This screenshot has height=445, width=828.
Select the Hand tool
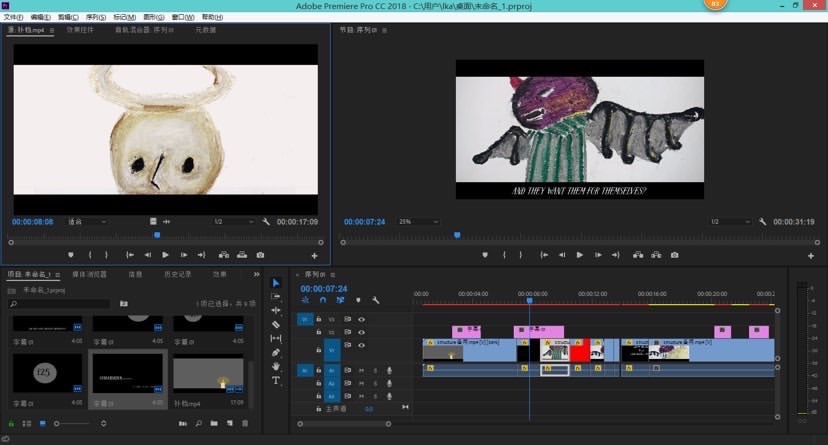(276, 366)
